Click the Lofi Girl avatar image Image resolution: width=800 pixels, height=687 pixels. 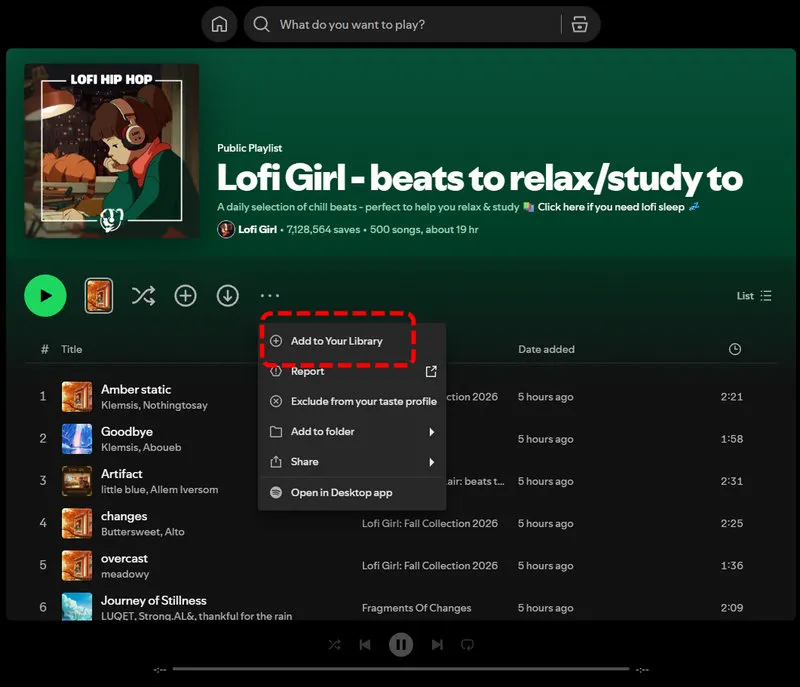(x=226, y=230)
